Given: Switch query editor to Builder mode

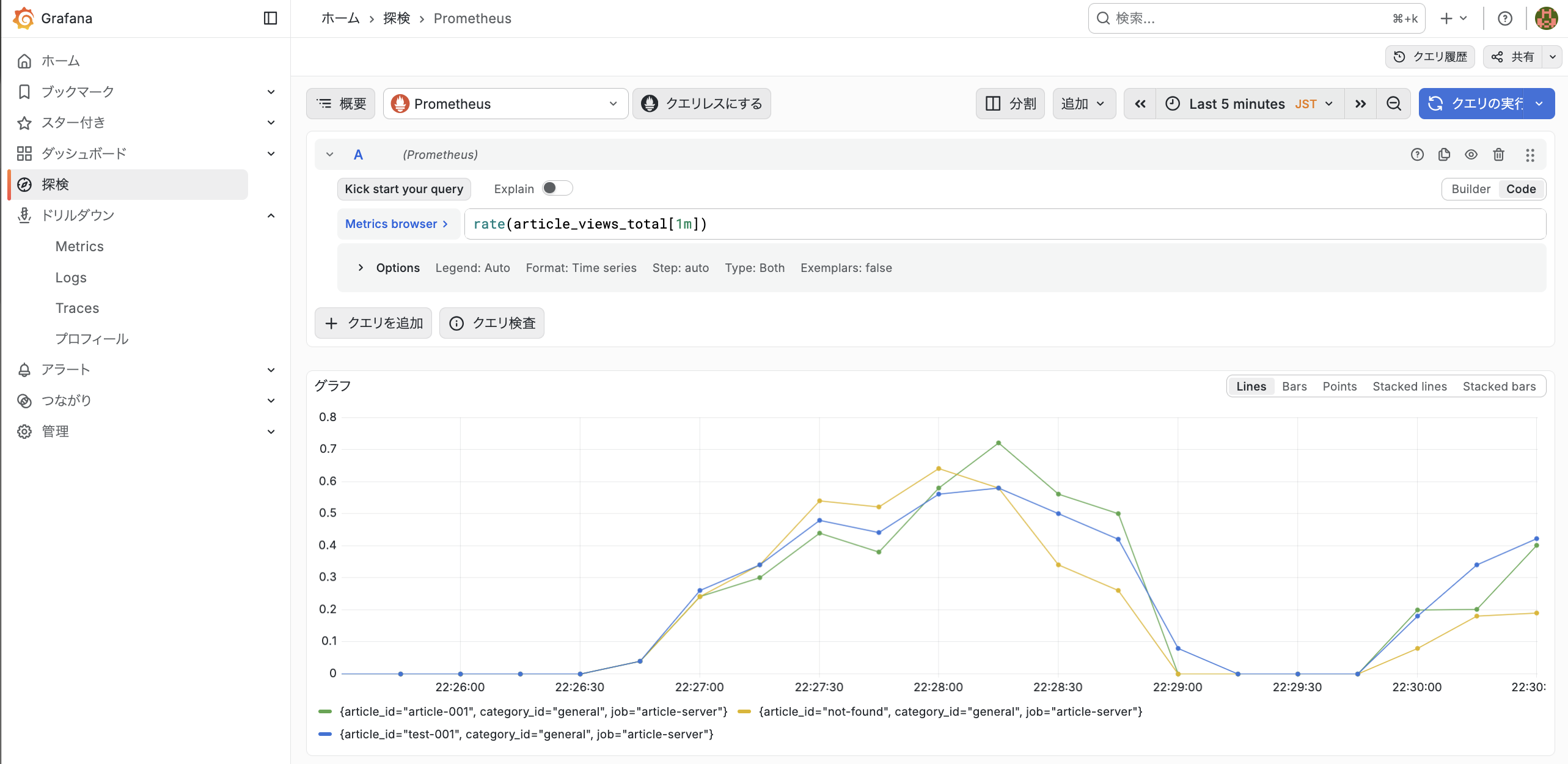Looking at the screenshot, I should coord(1470,189).
